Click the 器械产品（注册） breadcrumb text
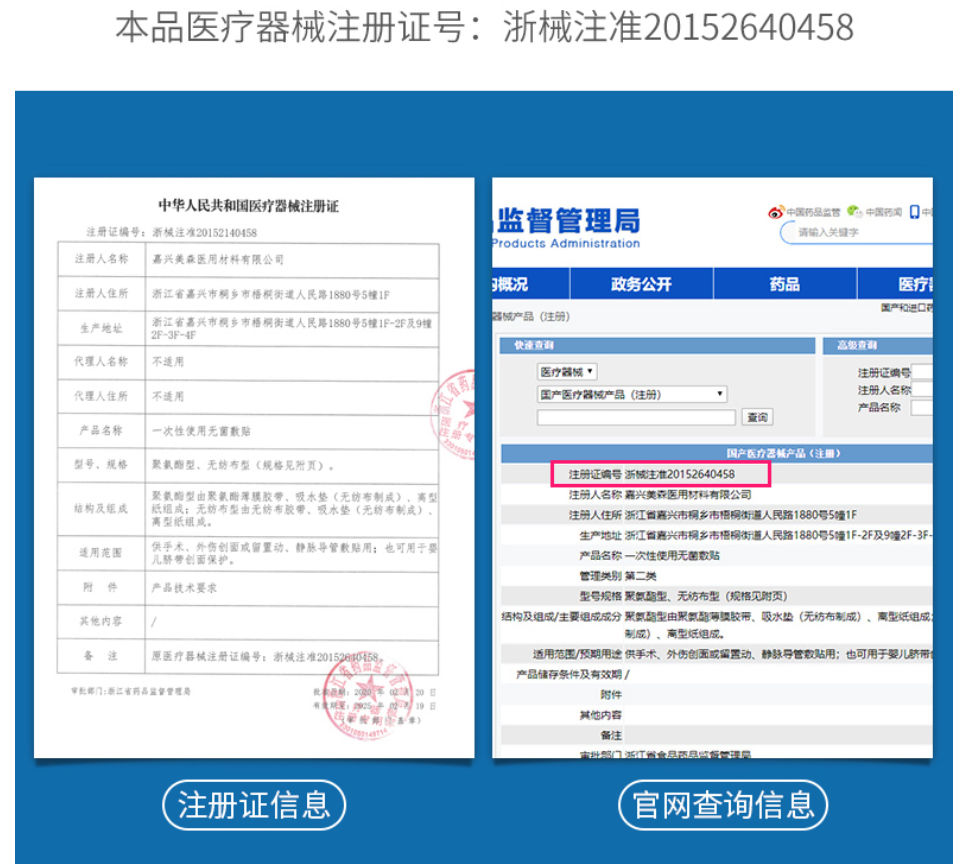Image resolution: width=967 pixels, height=864 pixels. pos(531,316)
